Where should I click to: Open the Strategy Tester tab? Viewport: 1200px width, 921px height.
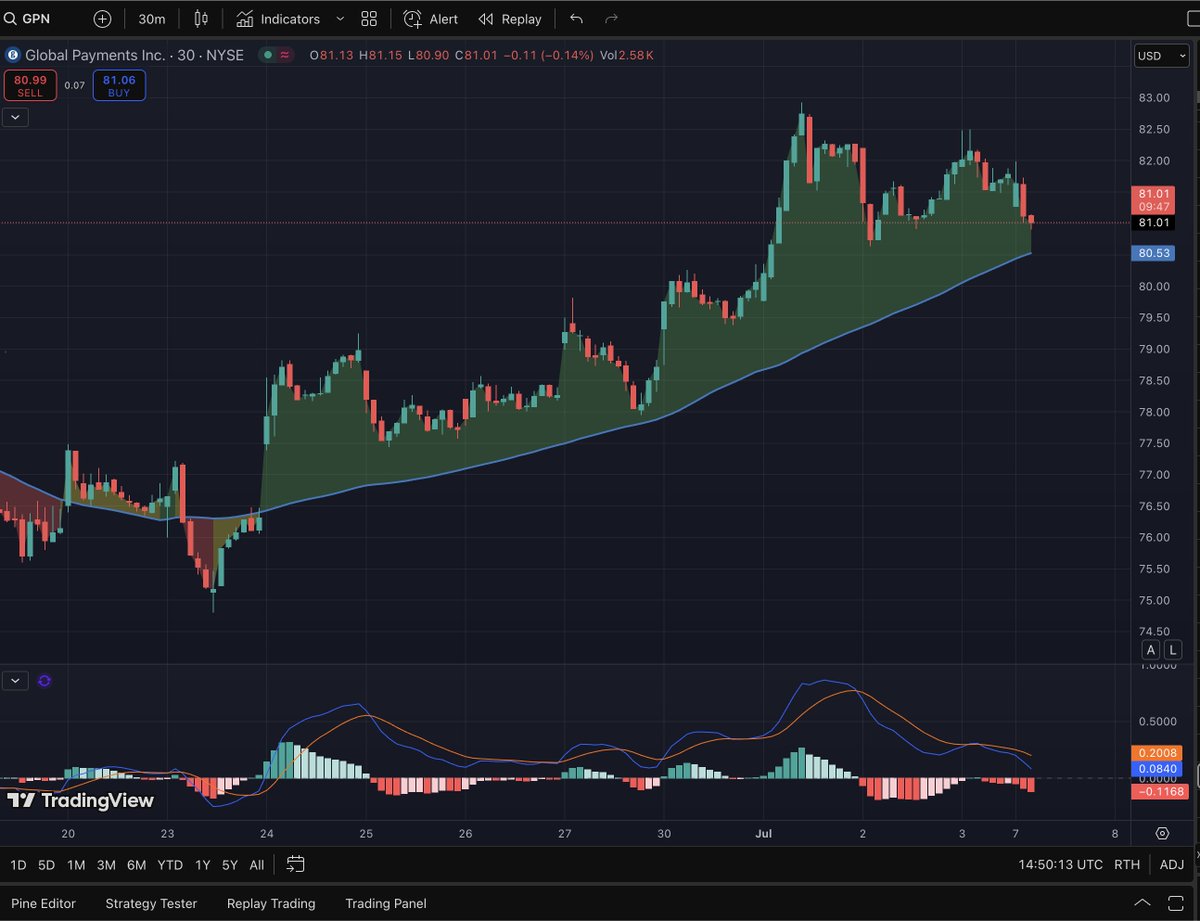point(151,903)
